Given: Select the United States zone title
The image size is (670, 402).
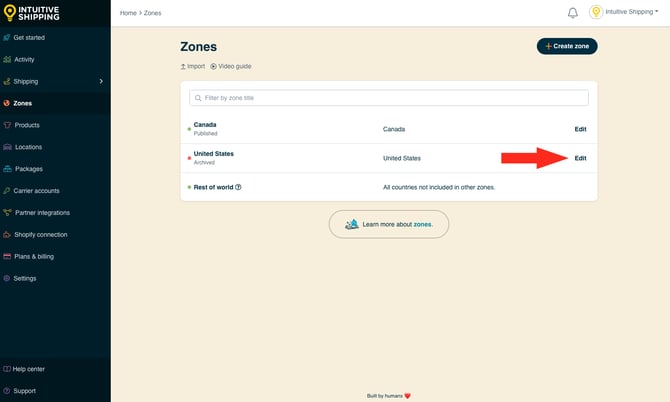Looking at the screenshot, I should click(x=214, y=154).
